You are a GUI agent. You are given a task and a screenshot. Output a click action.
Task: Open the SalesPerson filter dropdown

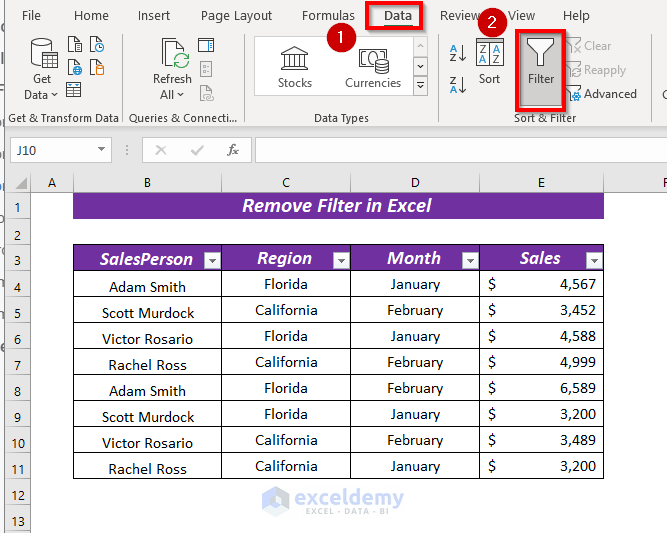tap(212, 260)
